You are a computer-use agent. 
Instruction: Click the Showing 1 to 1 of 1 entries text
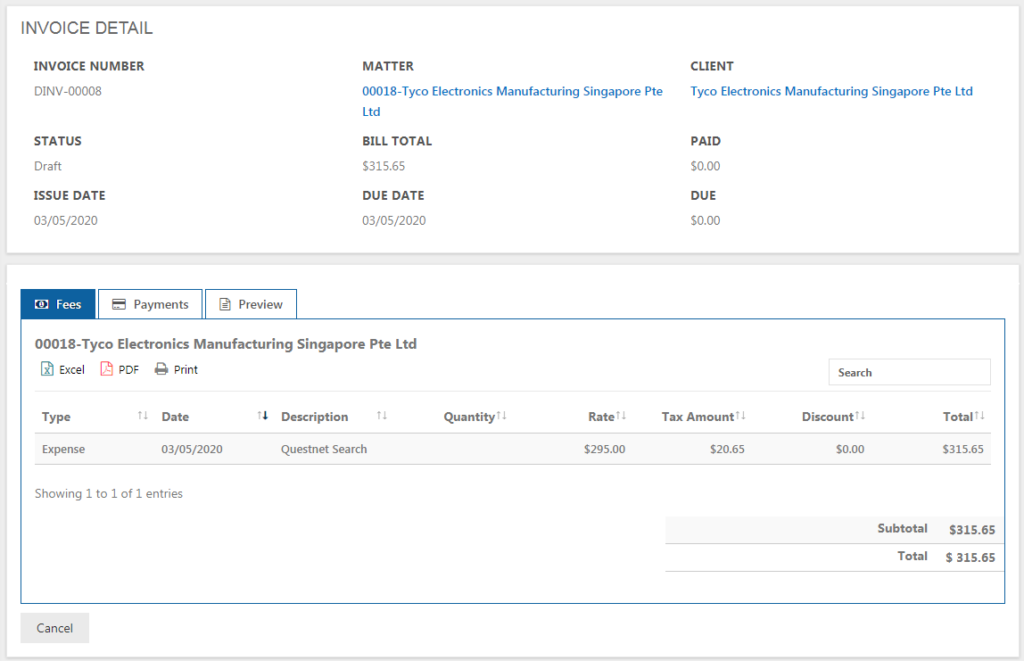(108, 493)
